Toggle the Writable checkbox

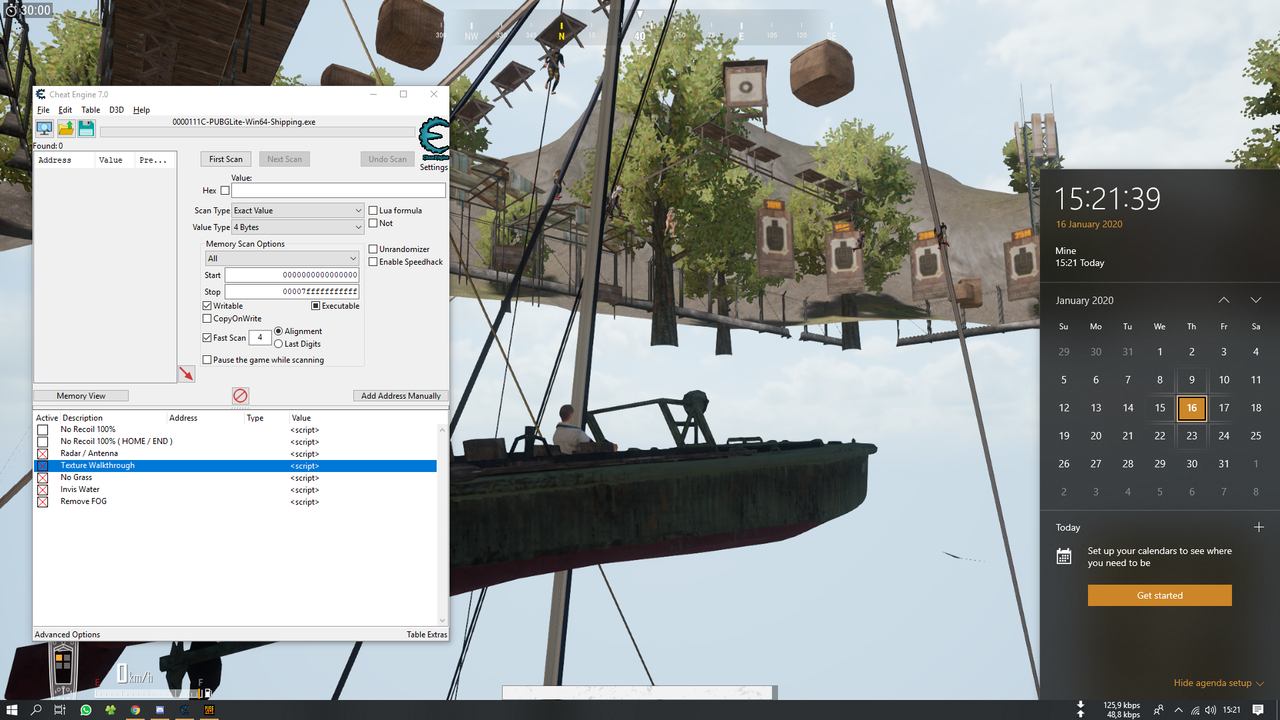(x=207, y=306)
